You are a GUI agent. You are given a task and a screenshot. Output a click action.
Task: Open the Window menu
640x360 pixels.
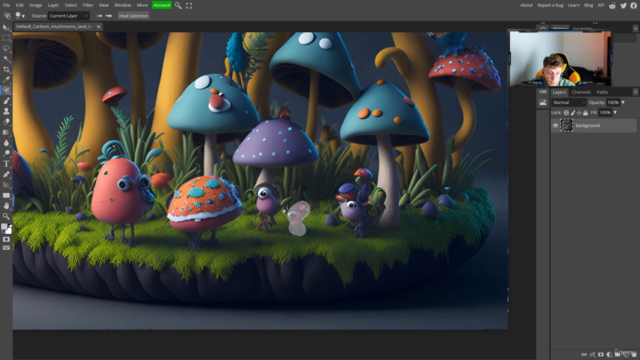tap(122, 5)
